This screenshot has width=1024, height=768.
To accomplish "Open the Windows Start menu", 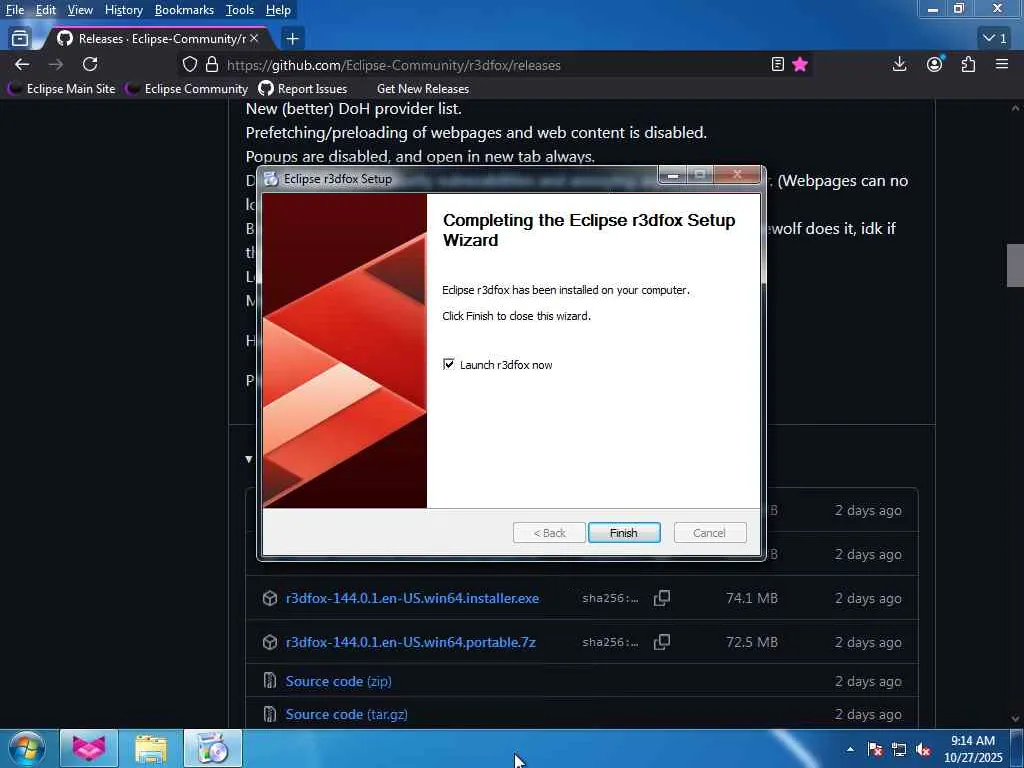I will point(27,749).
